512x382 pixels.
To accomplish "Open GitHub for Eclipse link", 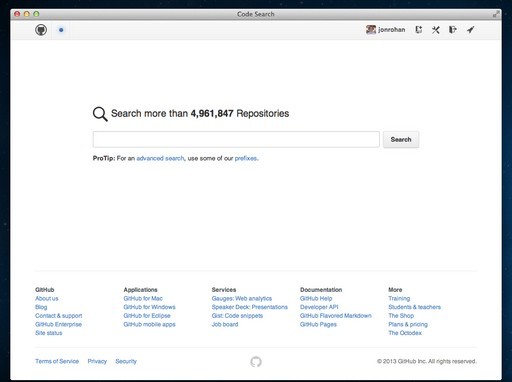I will click(x=147, y=316).
